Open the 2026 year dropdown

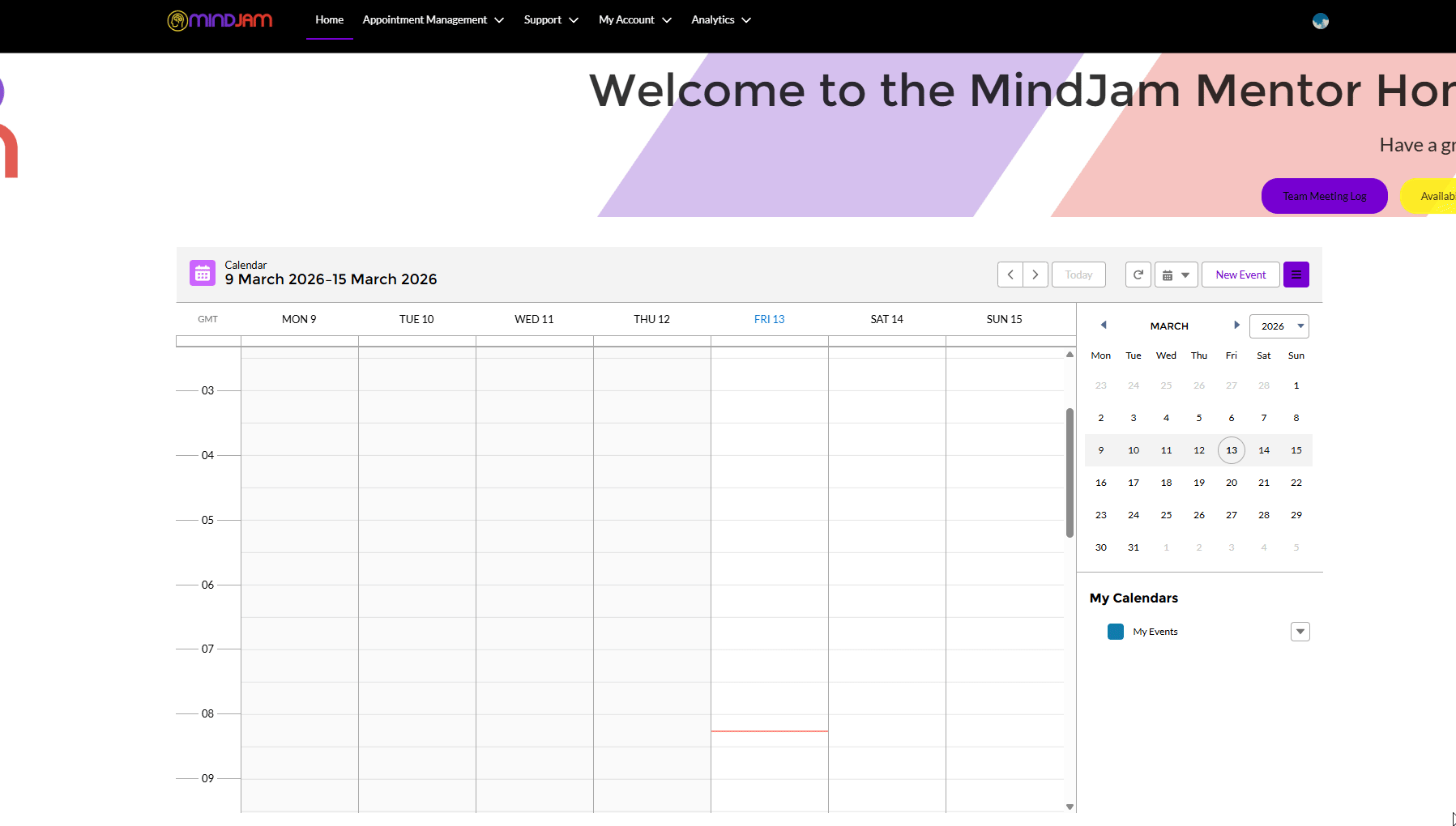point(1279,326)
